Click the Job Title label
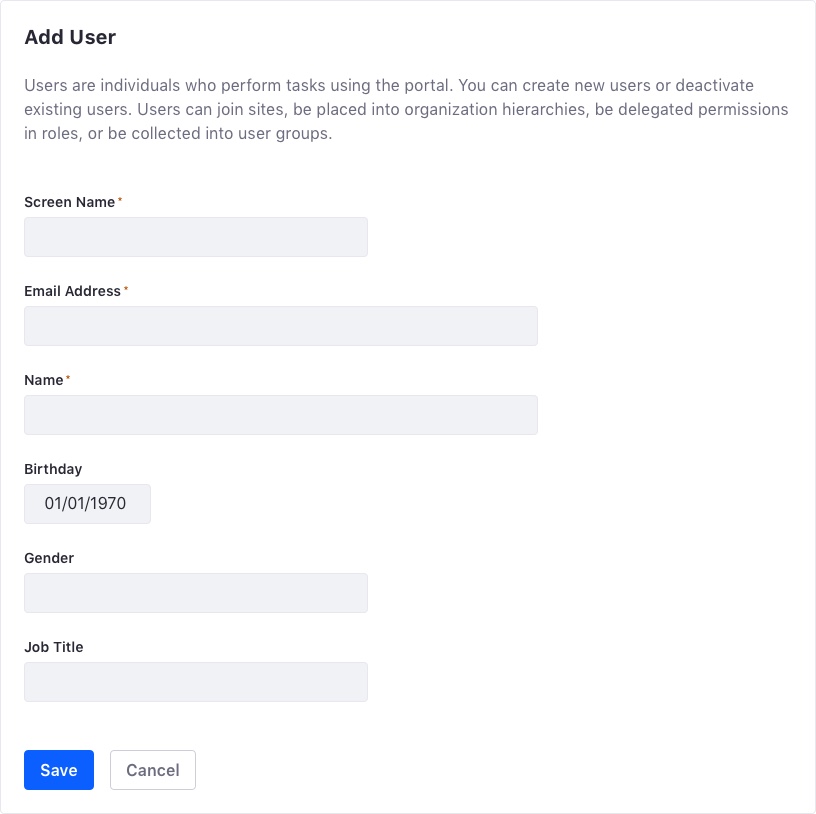Image resolution: width=816 pixels, height=814 pixels. pos(54,647)
